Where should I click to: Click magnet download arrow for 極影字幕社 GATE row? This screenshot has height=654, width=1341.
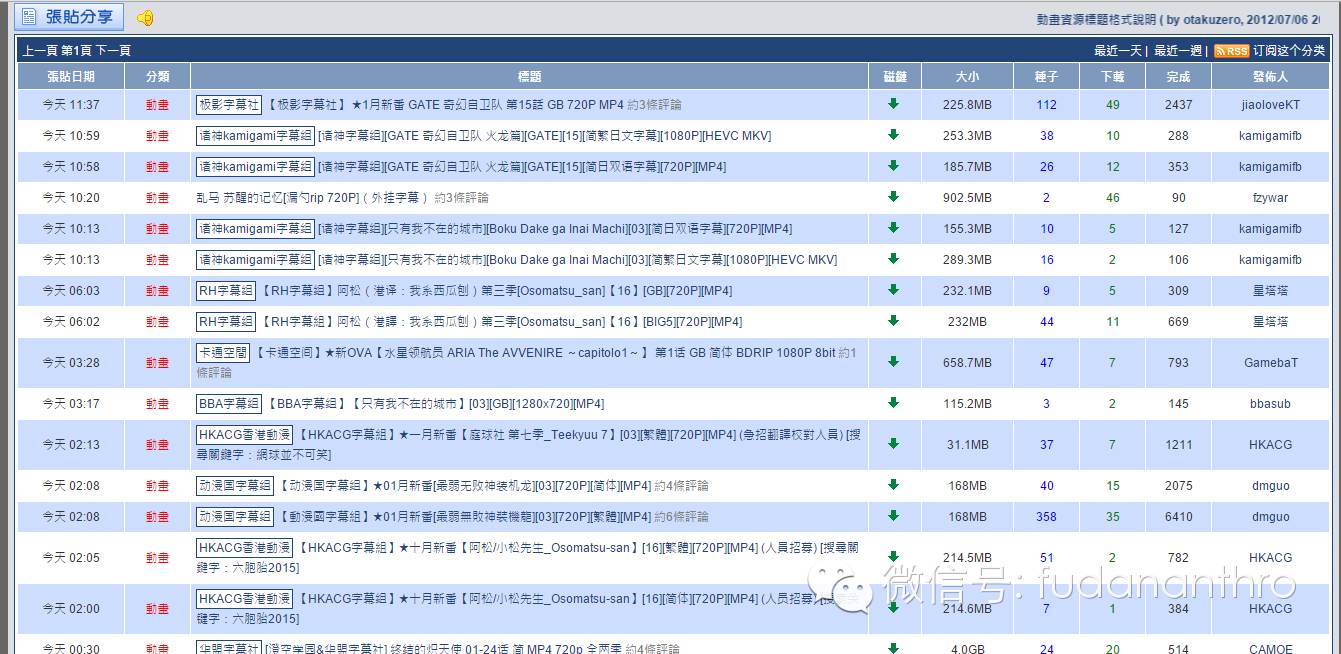point(893,103)
